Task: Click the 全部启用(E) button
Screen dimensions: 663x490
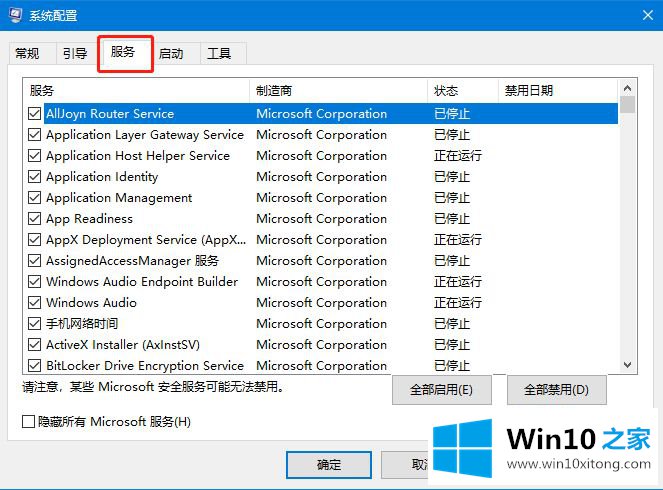Action: [x=441, y=389]
